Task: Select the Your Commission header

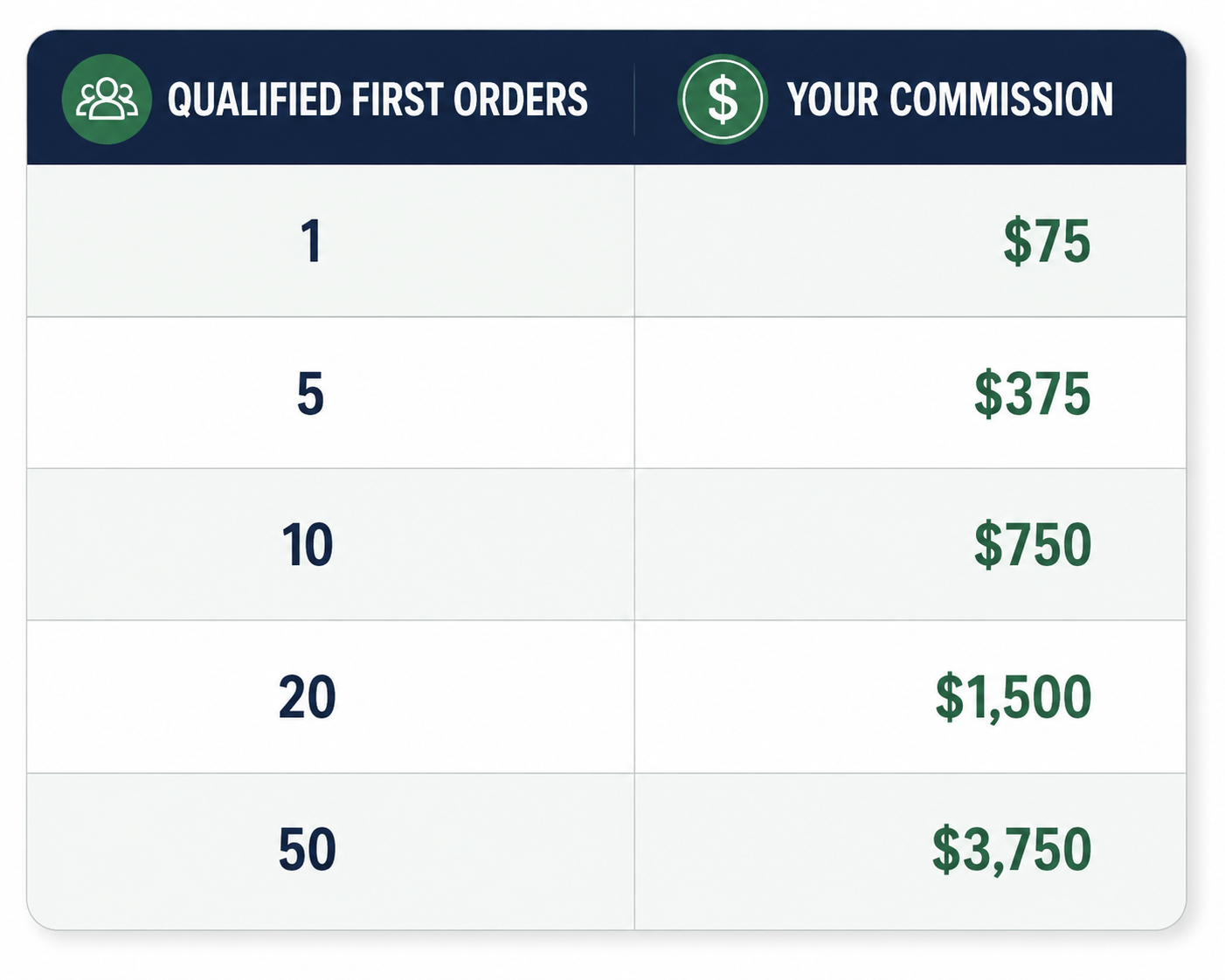Action: pyautogui.click(x=950, y=100)
